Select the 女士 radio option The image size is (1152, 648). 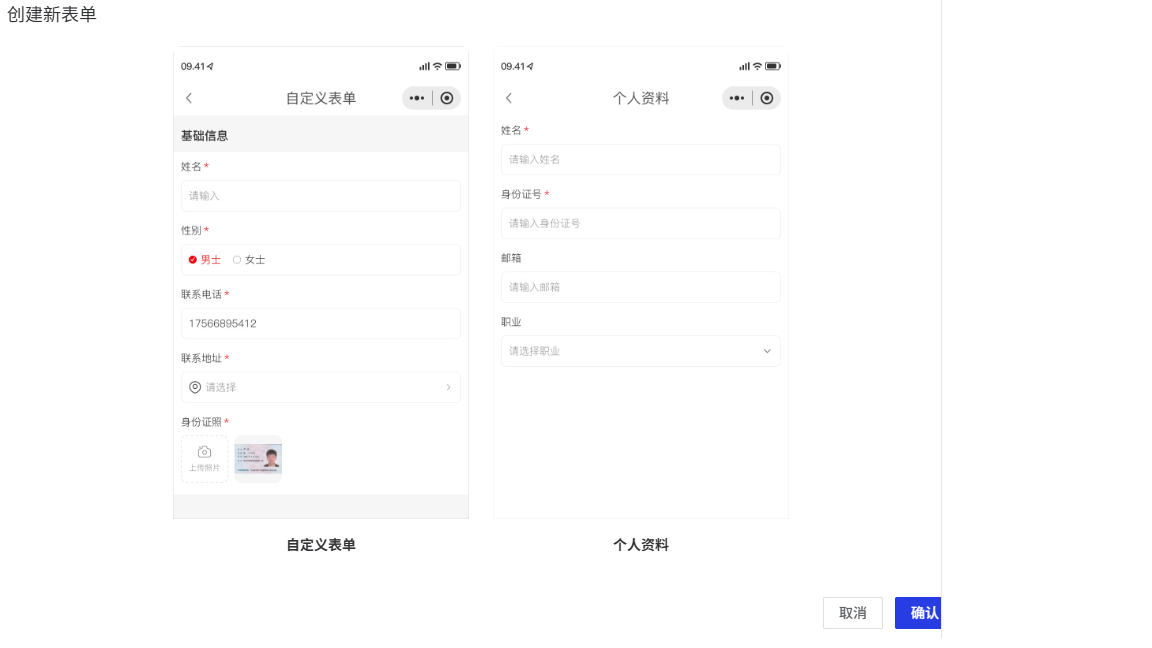point(237,260)
